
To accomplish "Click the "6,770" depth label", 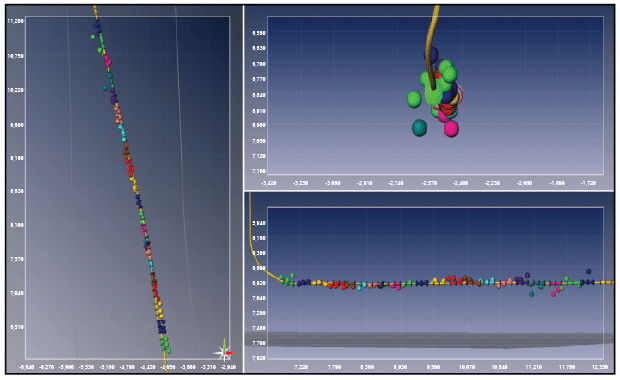I will pyautogui.click(x=259, y=79).
